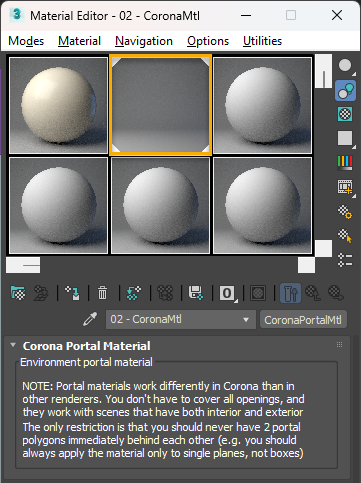This screenshot has width=361, height=483.
Task: Select the bottom-right gray sphere slot
Action: click(x=262, y=206)
